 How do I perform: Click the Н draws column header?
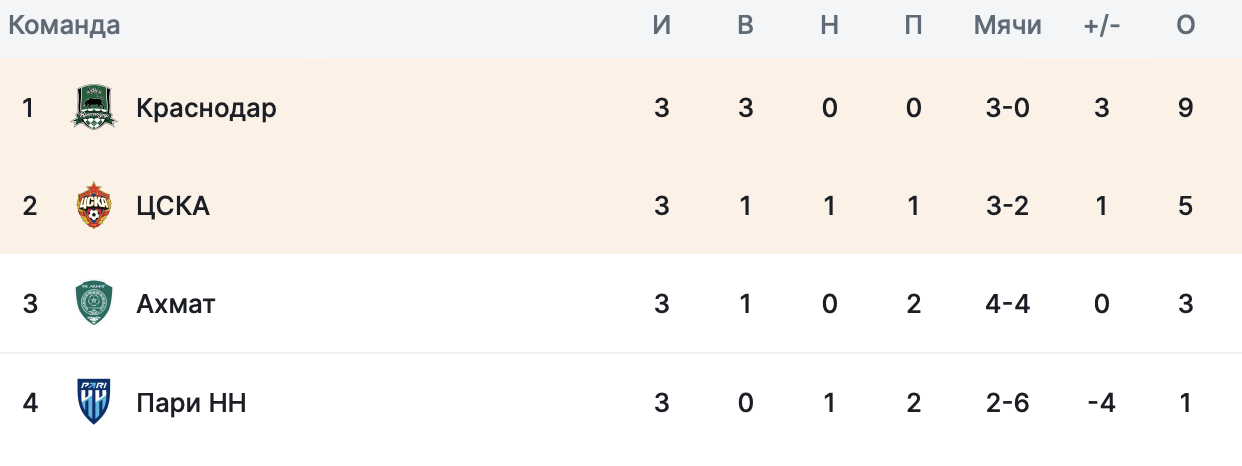[829, 26]
